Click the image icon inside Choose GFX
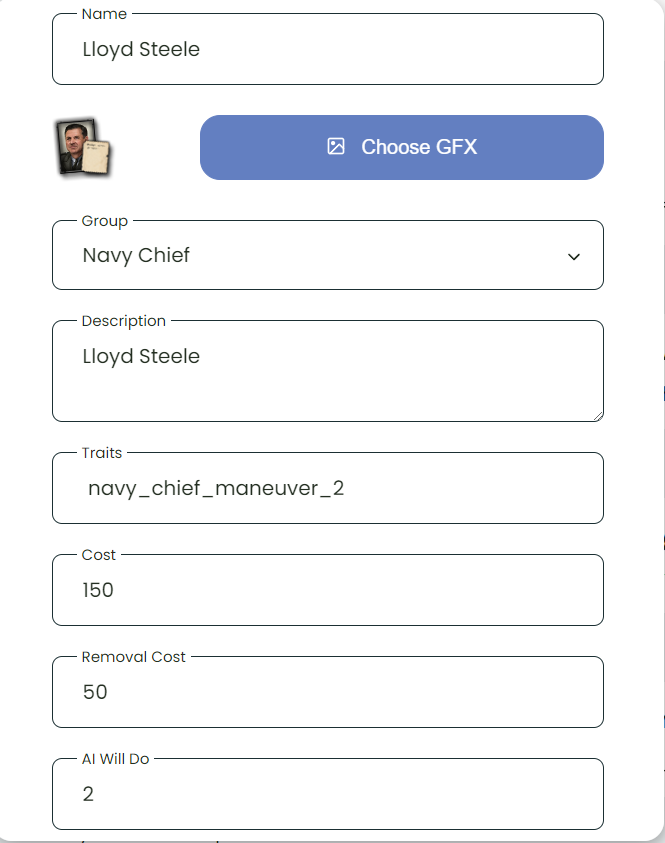Screen dimensions: 665x843 [x=336, y=147]
